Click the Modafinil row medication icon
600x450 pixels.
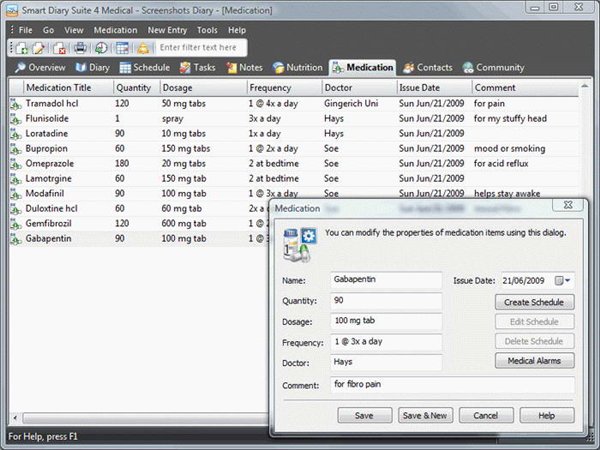pos(16,194)
